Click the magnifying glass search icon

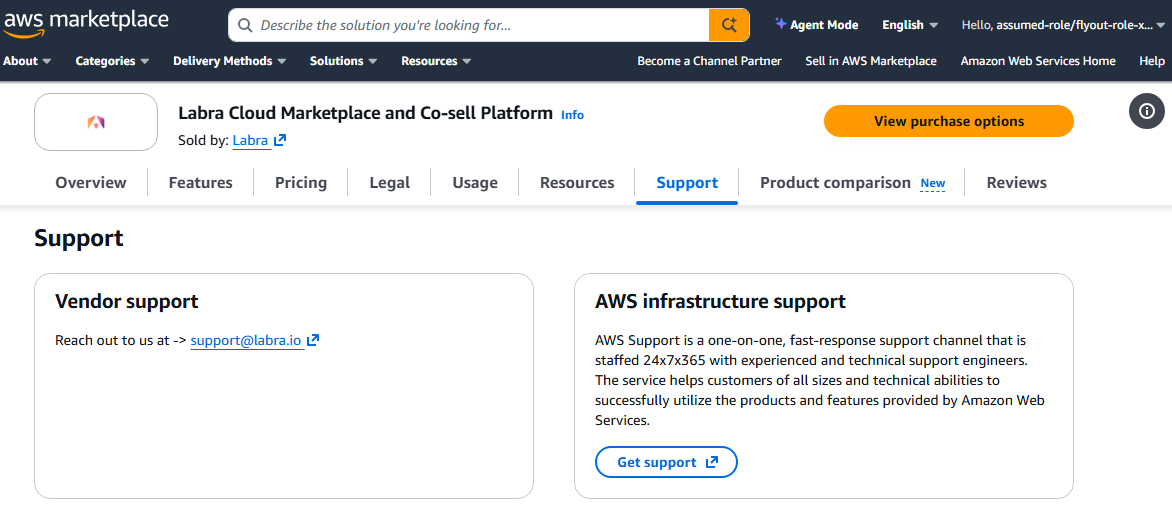tap(245, 25)
